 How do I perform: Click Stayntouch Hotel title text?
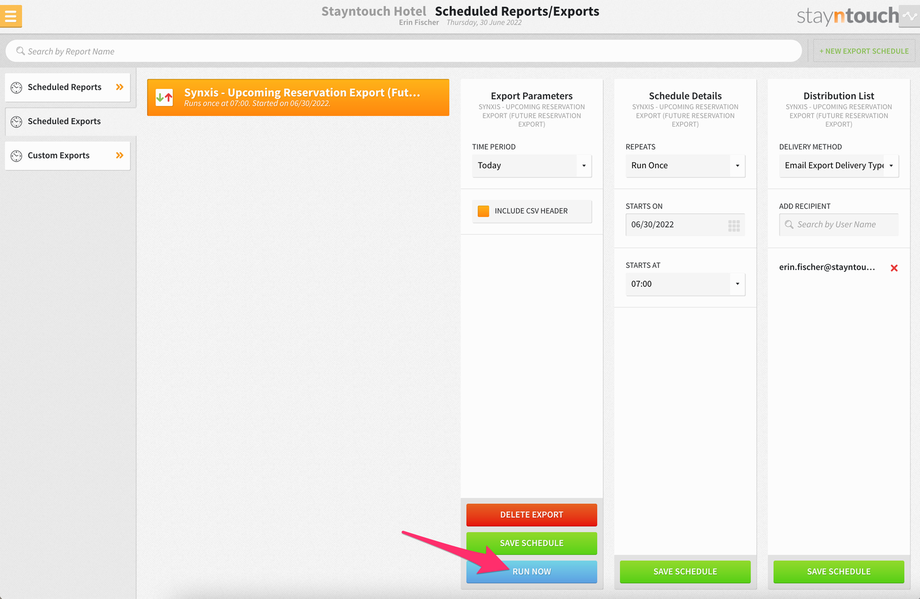(x=374, y=11)
